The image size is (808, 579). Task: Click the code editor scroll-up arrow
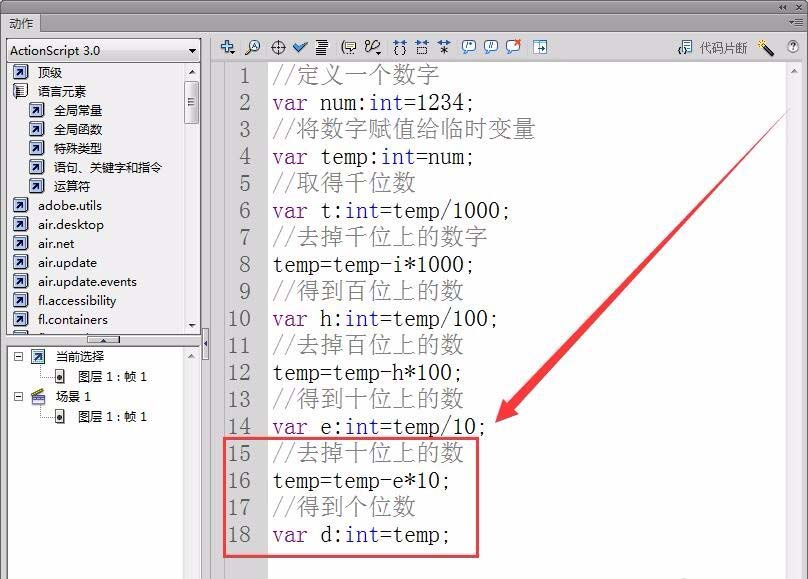(794, 72)
